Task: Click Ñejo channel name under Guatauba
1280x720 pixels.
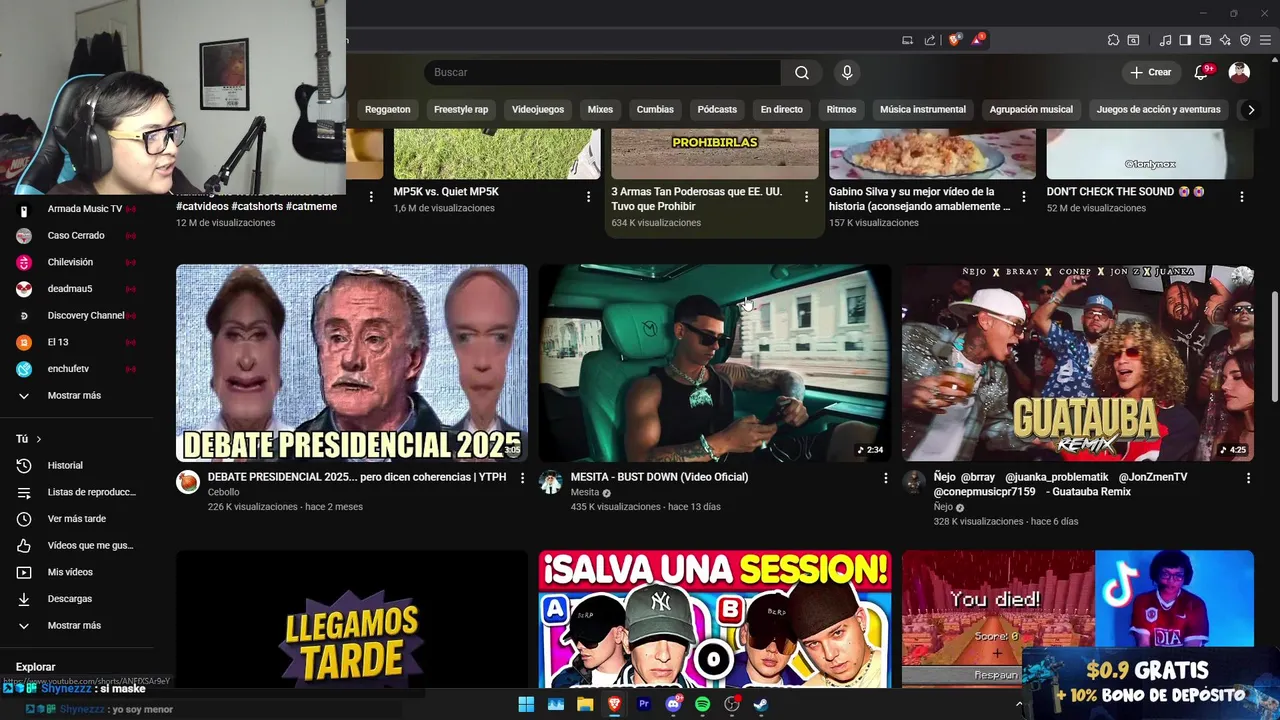Action: point(943,507)
